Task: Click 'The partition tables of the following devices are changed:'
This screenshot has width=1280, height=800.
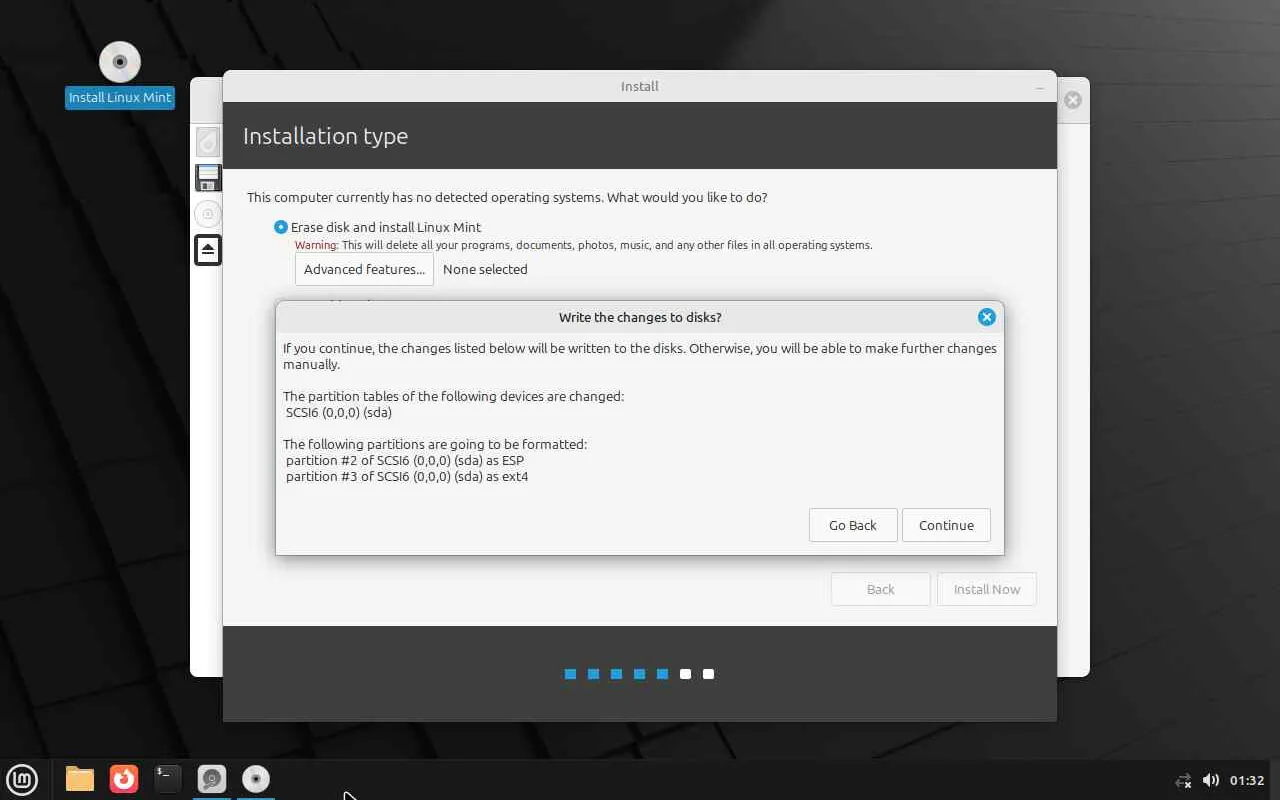Action: click(453, 396)
